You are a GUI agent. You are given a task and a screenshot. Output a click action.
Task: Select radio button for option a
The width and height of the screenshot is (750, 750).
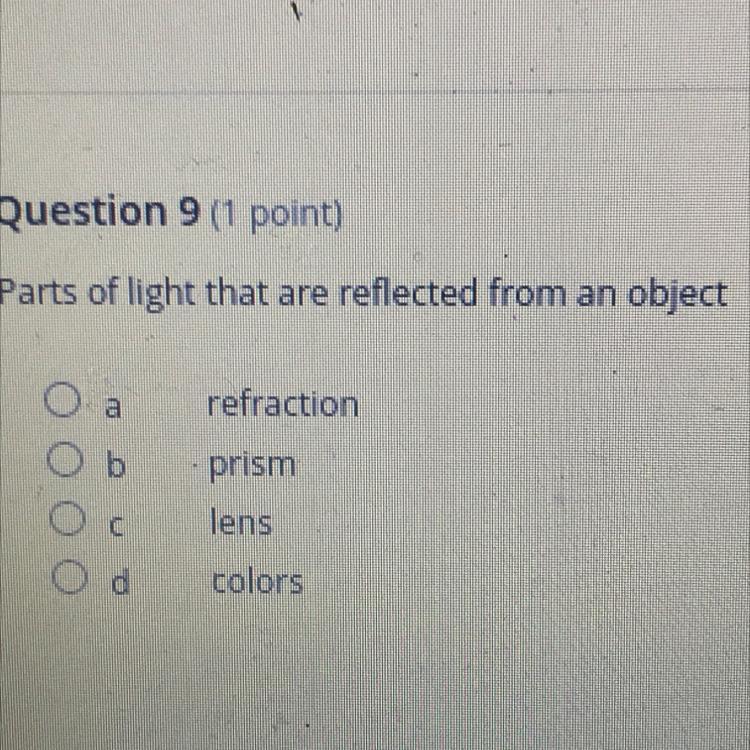62,399
